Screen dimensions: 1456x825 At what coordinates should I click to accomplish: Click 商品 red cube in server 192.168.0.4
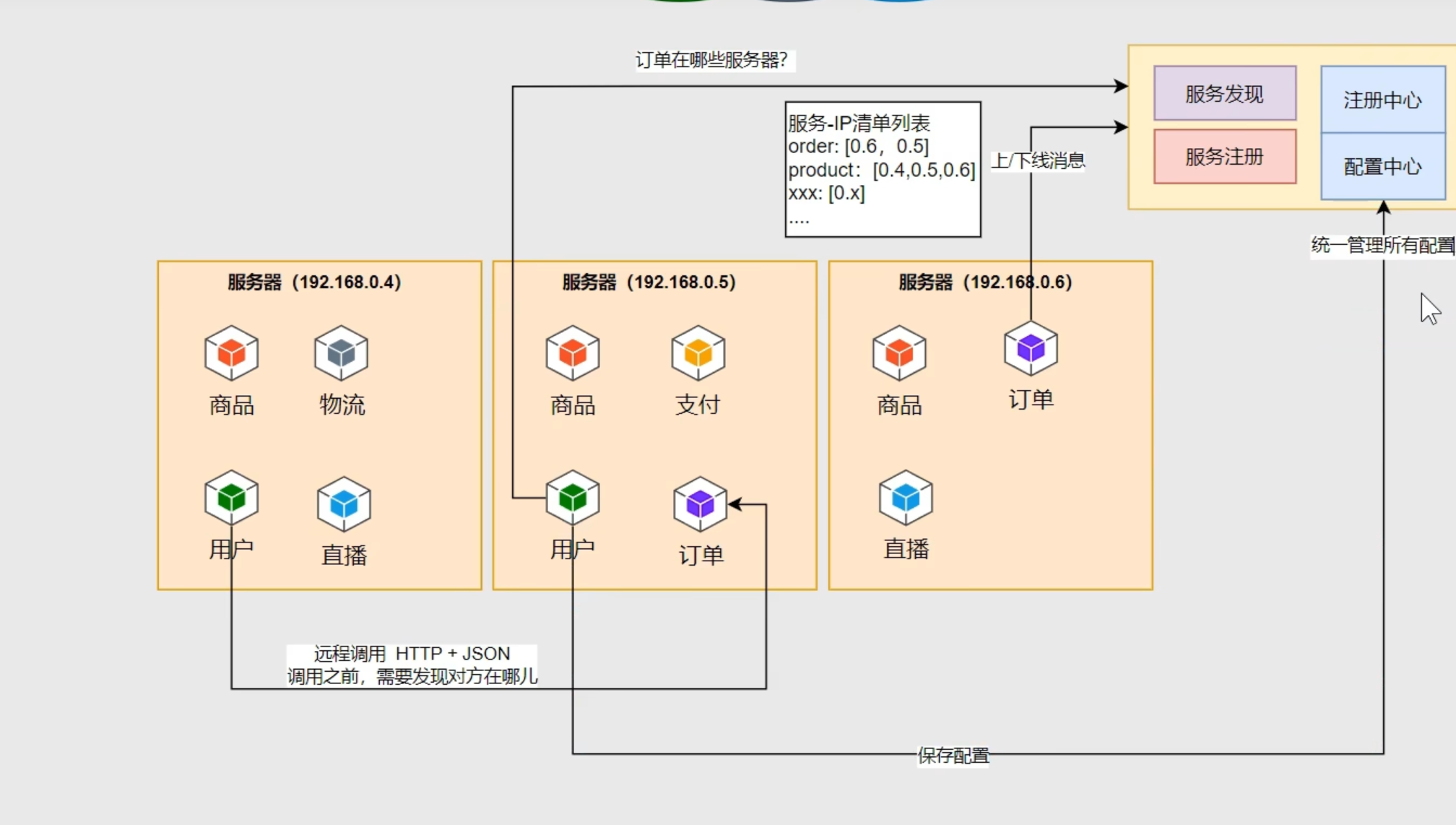[x=231, y=353]
